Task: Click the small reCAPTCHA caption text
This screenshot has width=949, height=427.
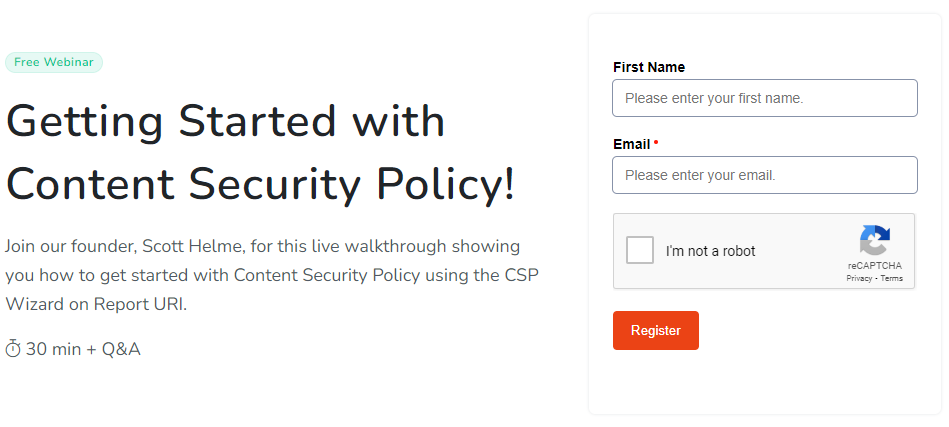Action: (874, 266)
